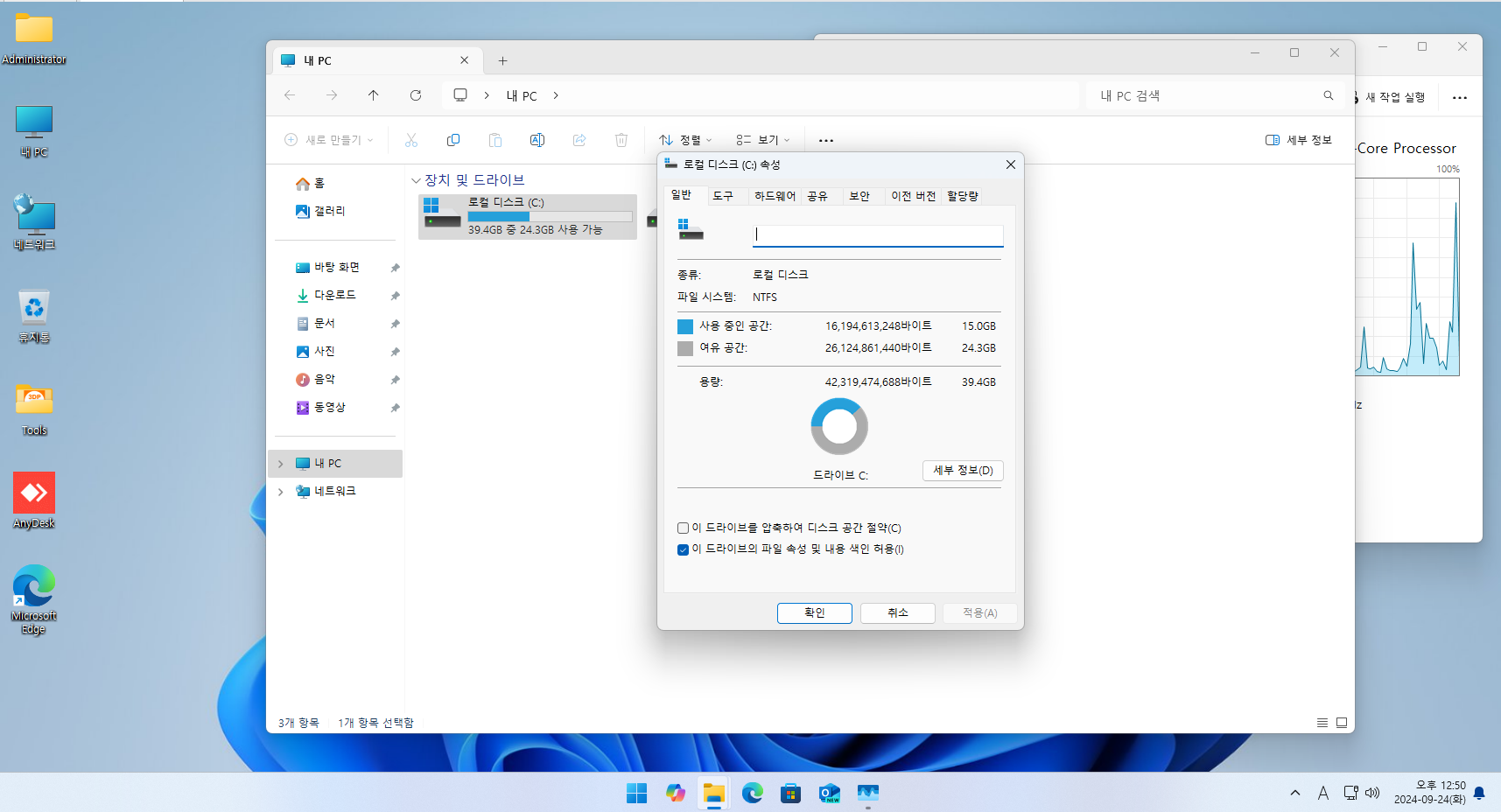Open the 내 PC desktop icon
1501x812 pixels.
tap(34, 131)
